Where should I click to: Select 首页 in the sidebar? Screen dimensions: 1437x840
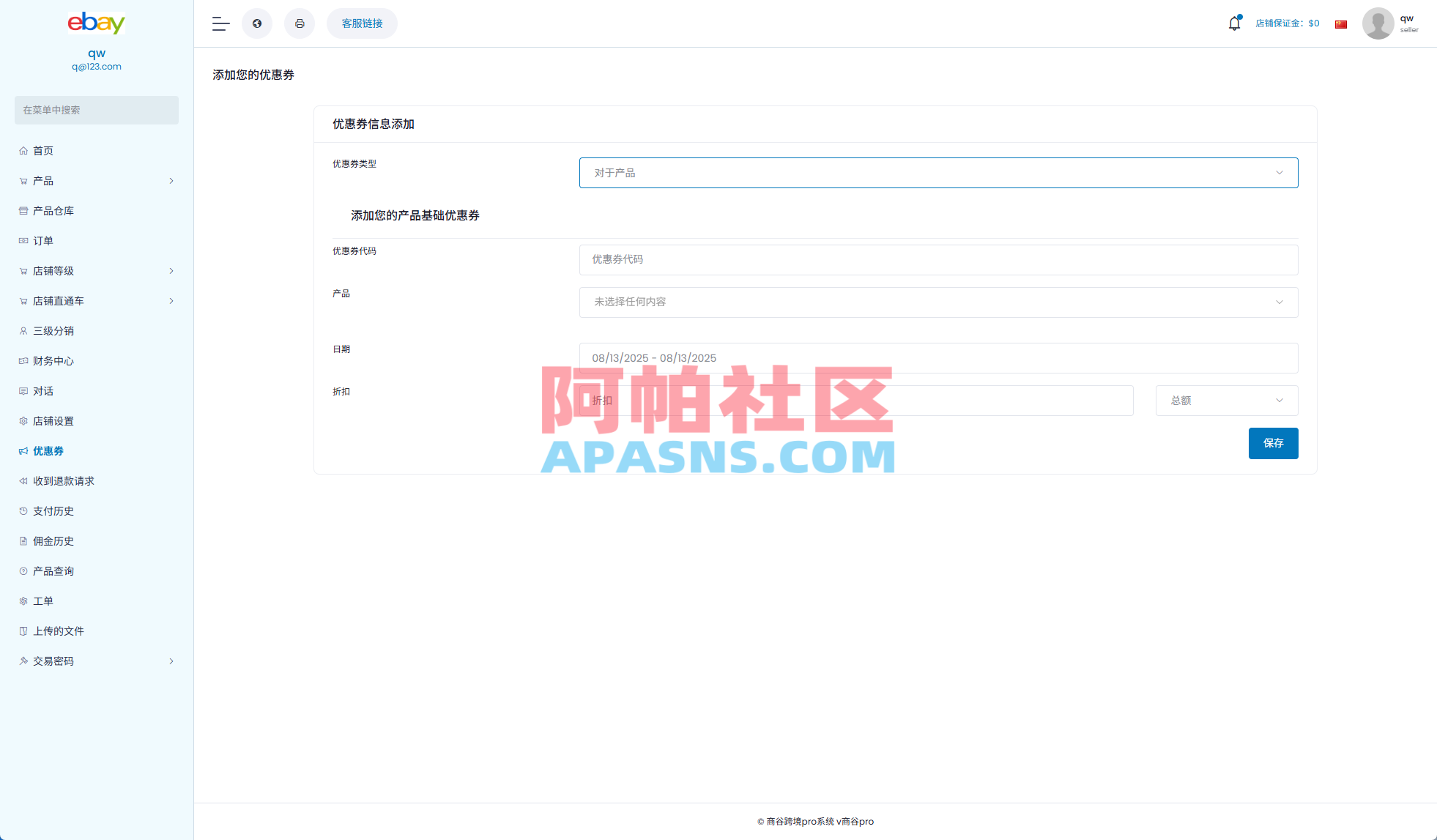tap(42, 150)
